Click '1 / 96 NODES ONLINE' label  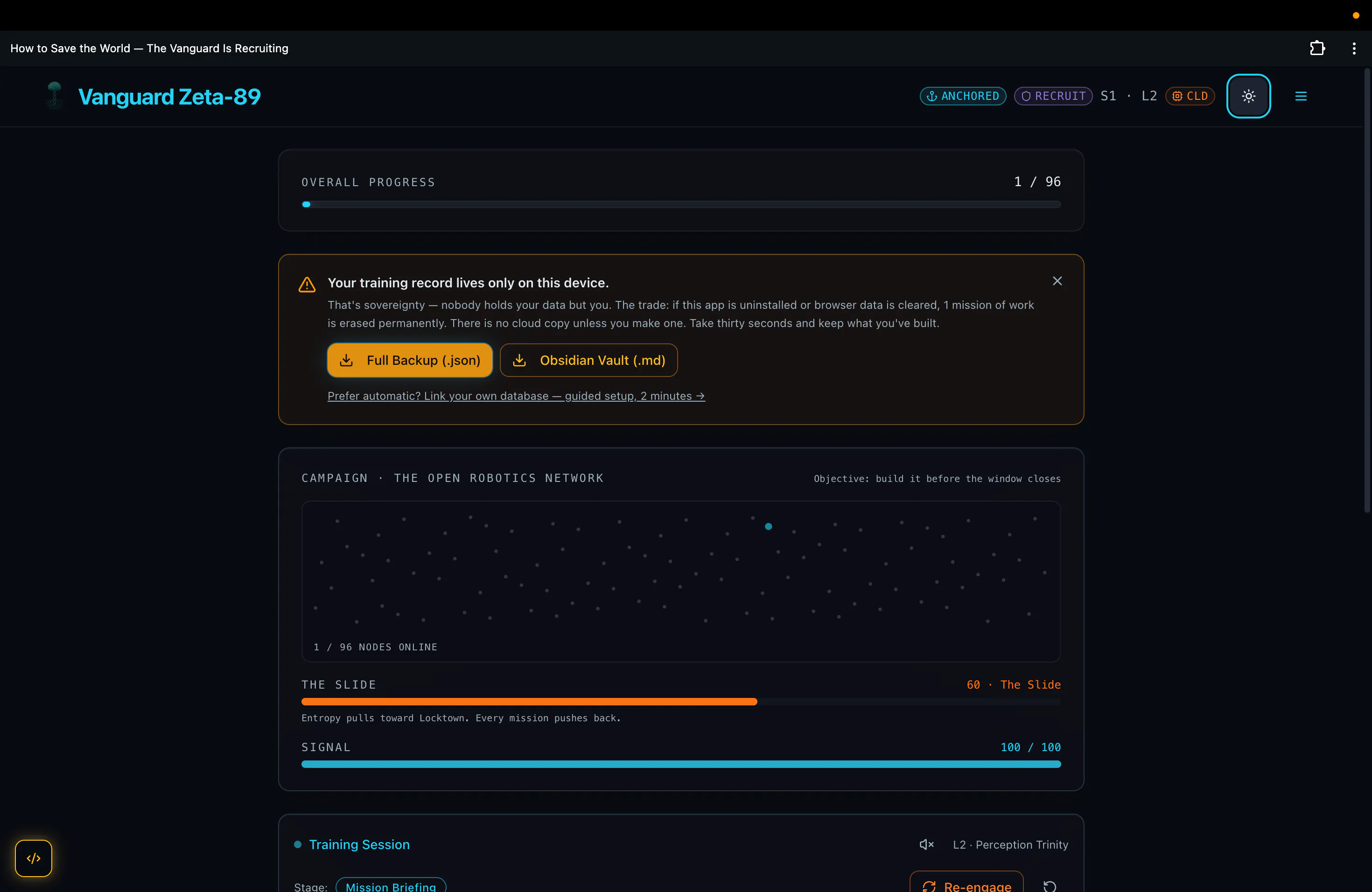tap(375, 647)
